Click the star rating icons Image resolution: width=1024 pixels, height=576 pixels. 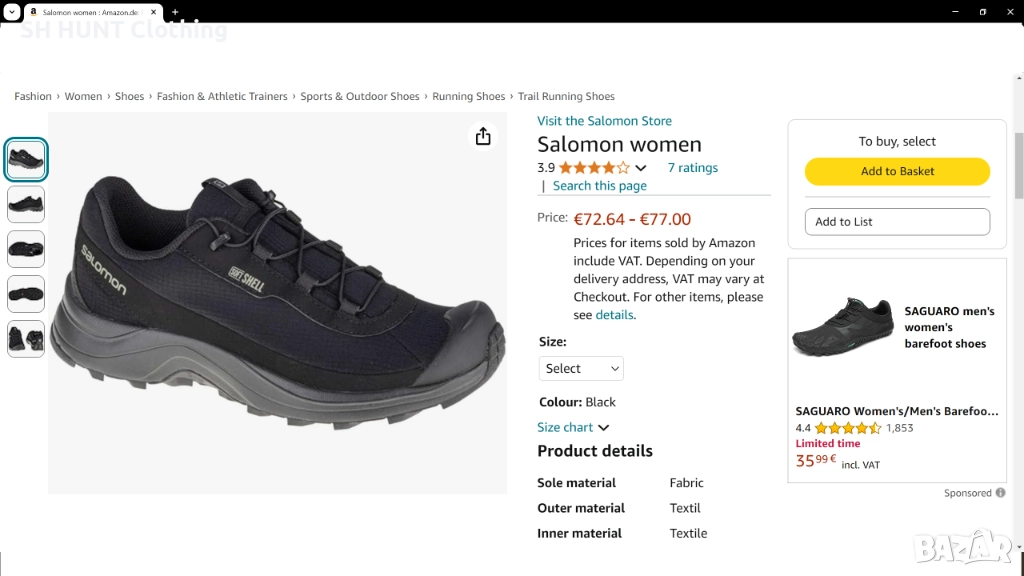coord(594,168)
